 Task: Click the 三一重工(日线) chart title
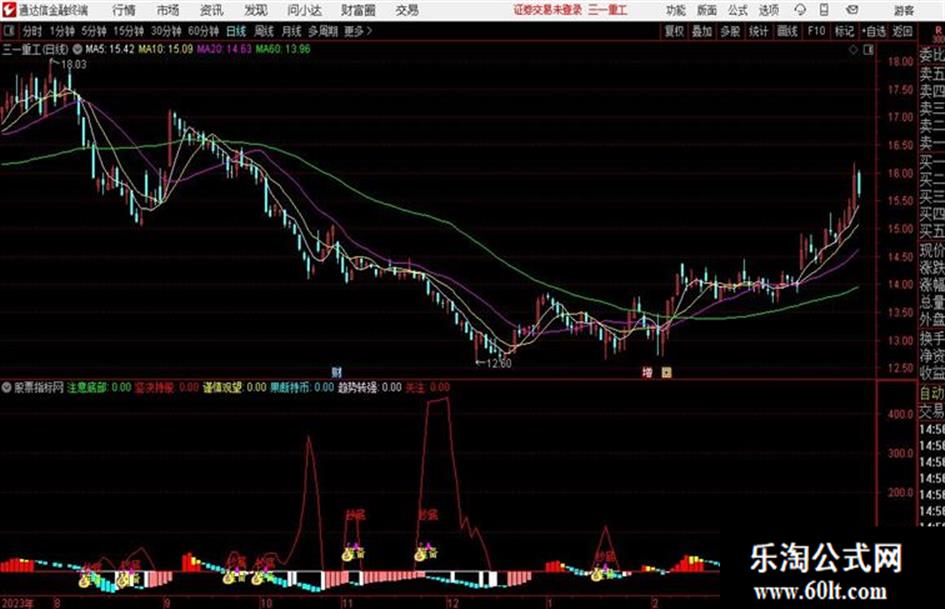36,49
